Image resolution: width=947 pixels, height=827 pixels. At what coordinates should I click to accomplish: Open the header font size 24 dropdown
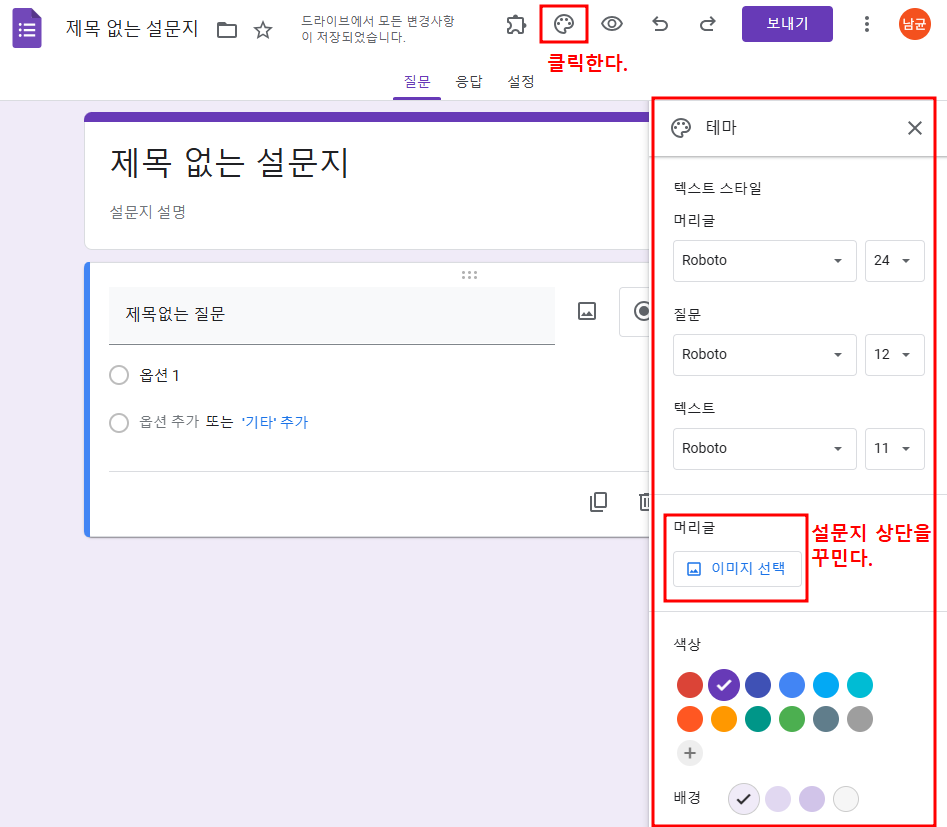pyautogui.click(x=894, y=260)
